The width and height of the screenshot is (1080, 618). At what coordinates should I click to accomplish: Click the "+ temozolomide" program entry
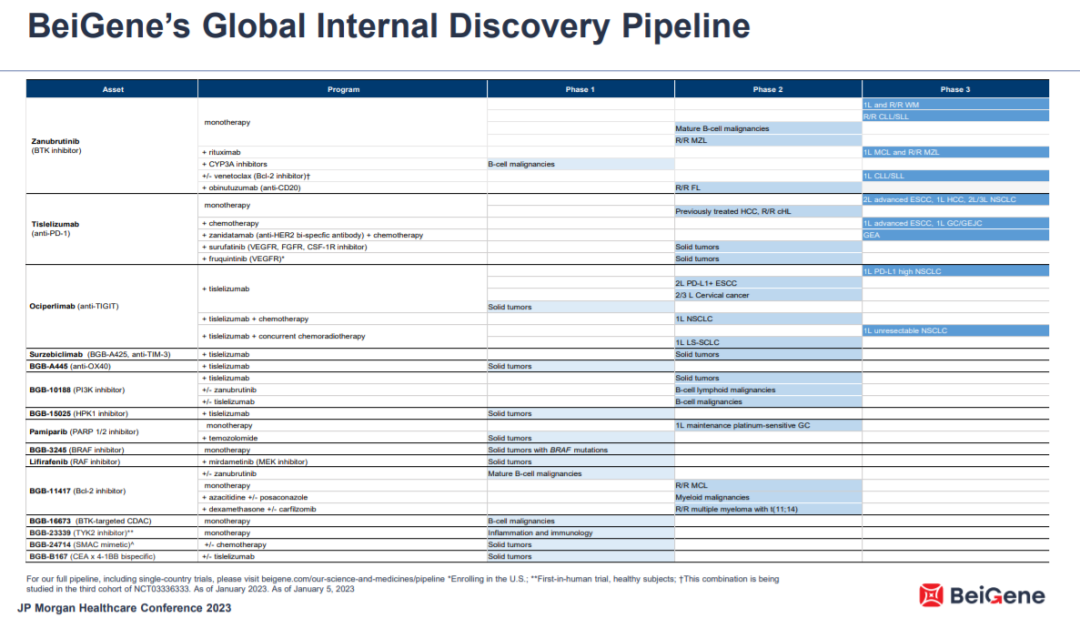coord(229,438)
